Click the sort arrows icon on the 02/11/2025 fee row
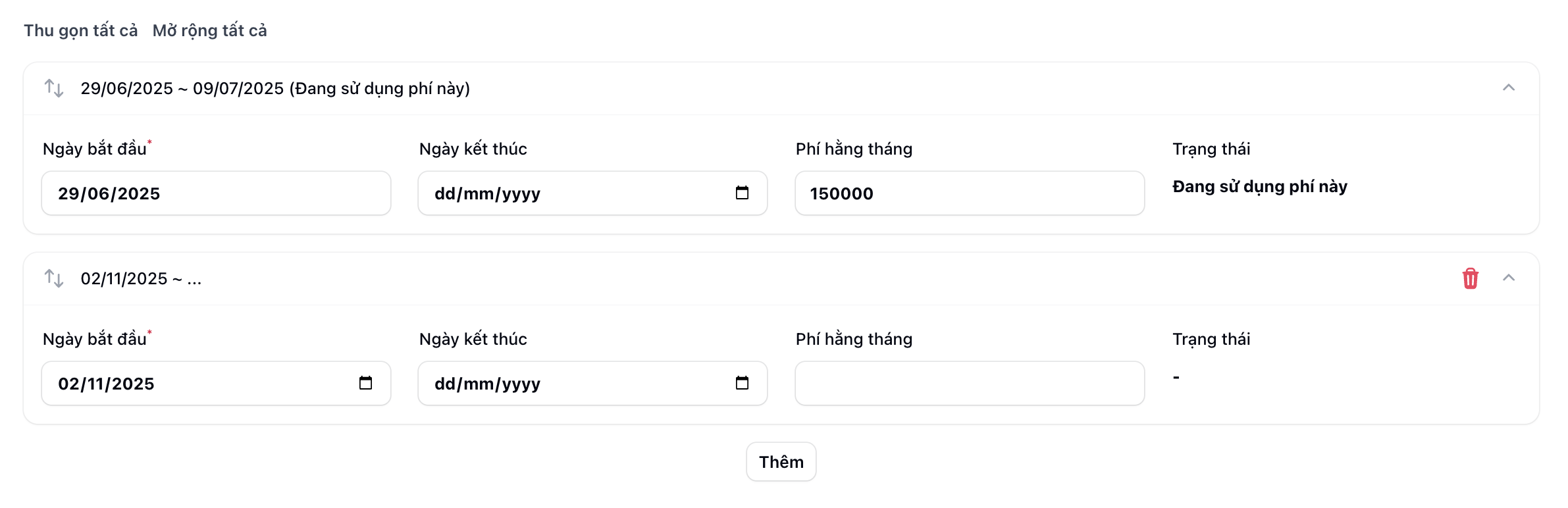The image size is (1568, 508). pos(54,278)
